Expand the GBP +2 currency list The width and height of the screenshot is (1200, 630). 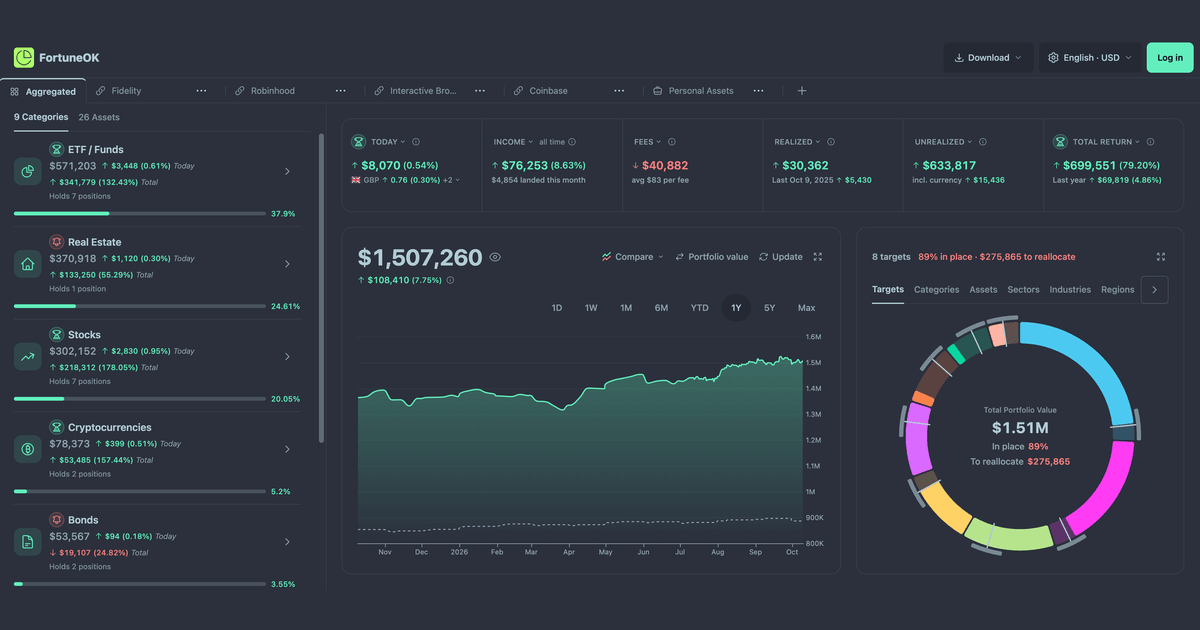(x=451, y=180)
